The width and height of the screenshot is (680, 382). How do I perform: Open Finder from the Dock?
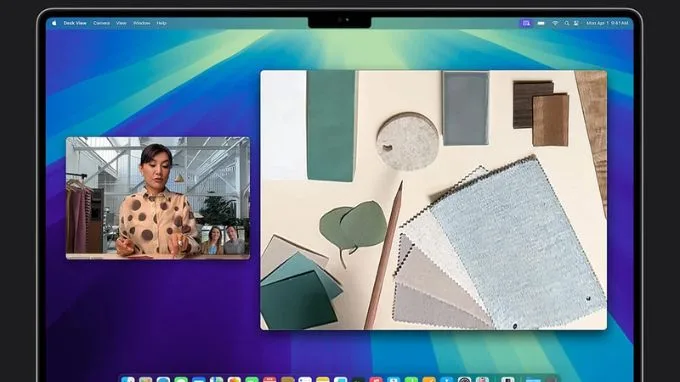click(128, 379)
